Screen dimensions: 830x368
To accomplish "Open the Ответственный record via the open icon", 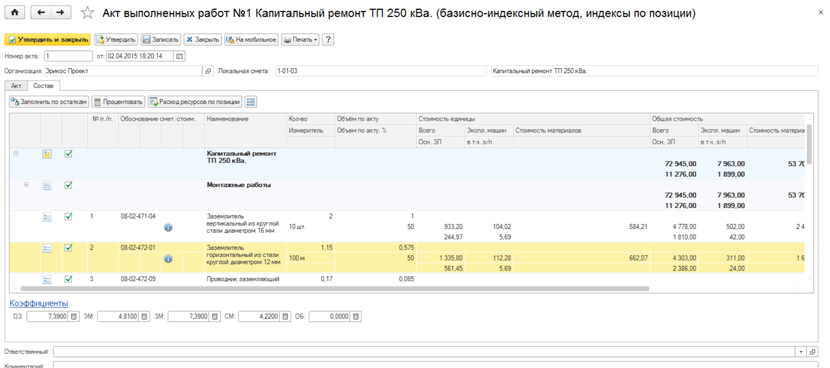I will 813,352.
